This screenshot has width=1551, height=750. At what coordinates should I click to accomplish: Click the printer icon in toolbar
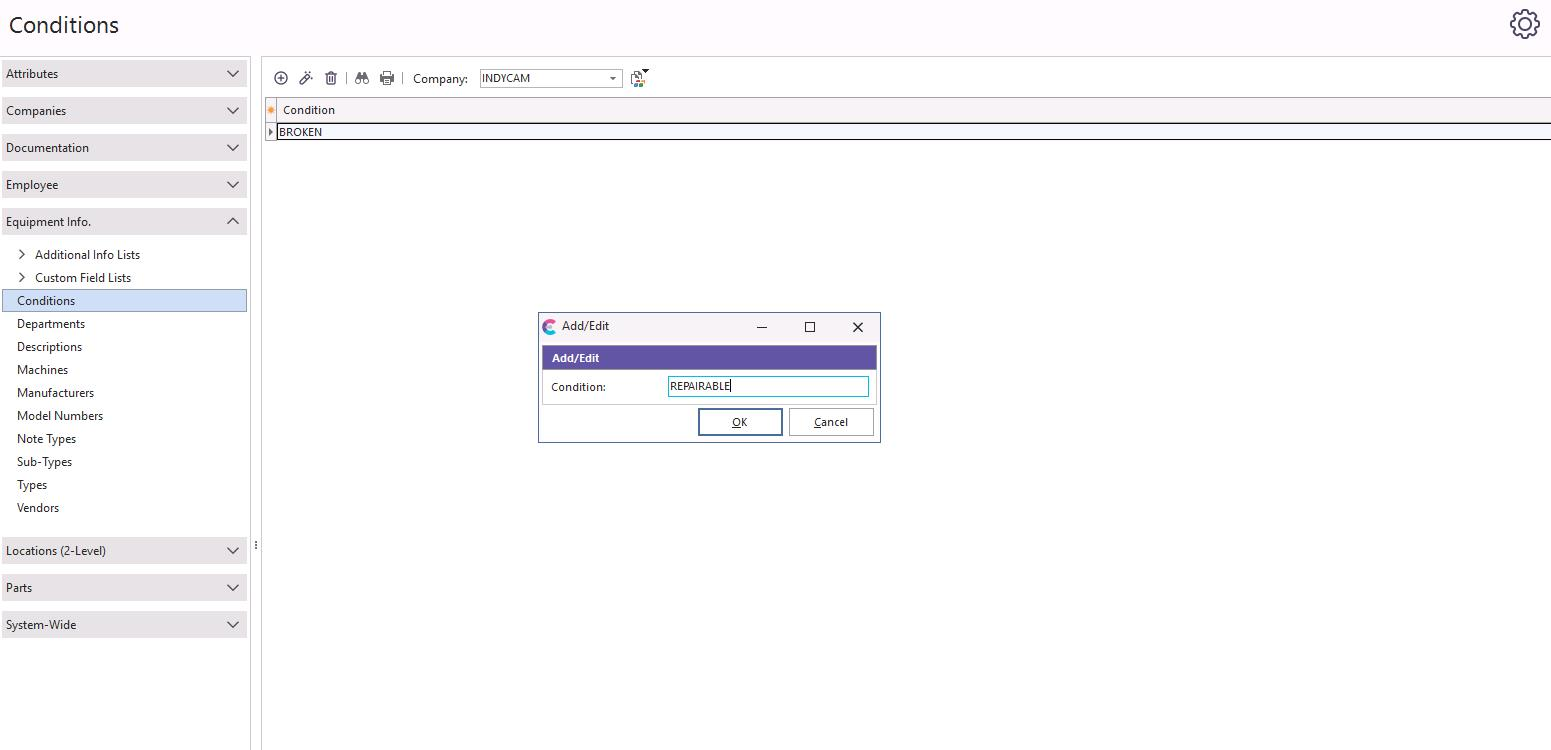click(387, 78)
